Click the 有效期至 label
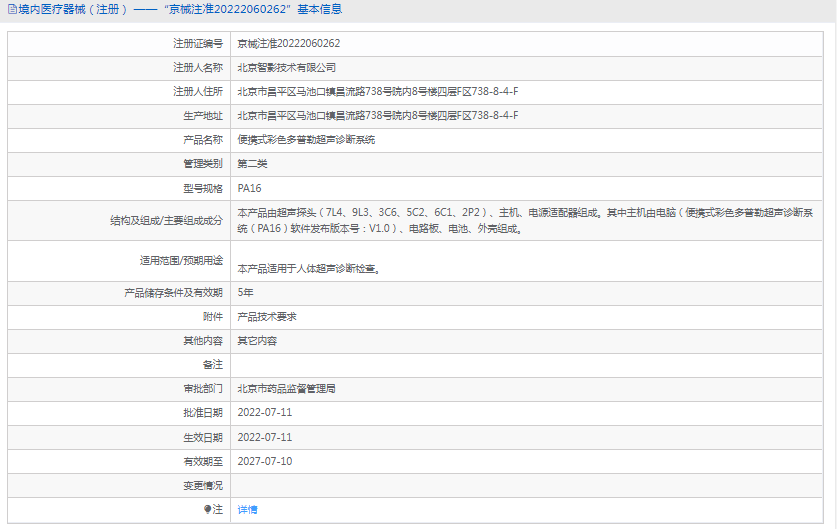The height and width of the screenshot is (529, 837). (203, 461)
